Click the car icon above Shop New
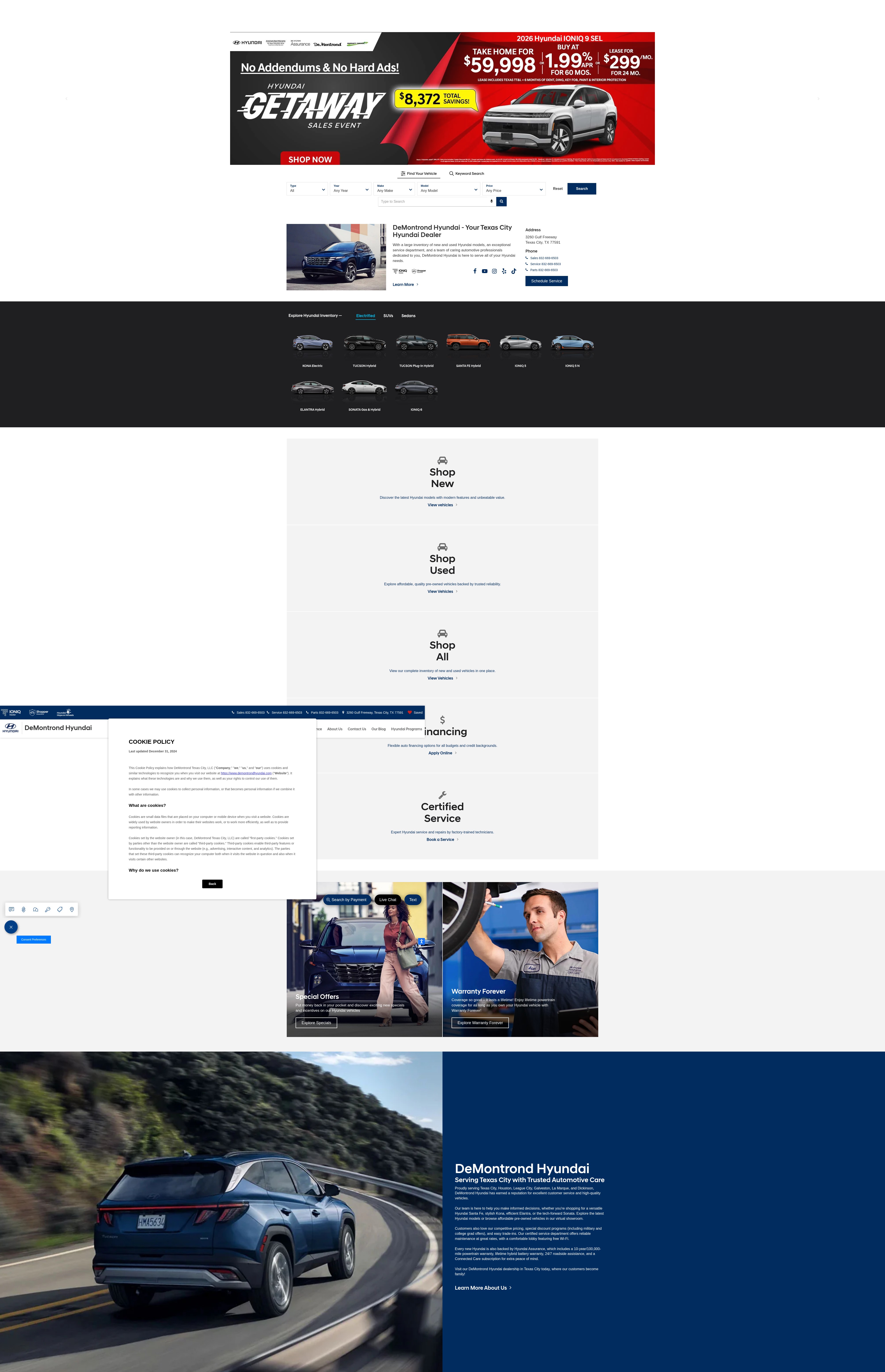Viewport: 885px width, 1372px height. pos(442,461)
